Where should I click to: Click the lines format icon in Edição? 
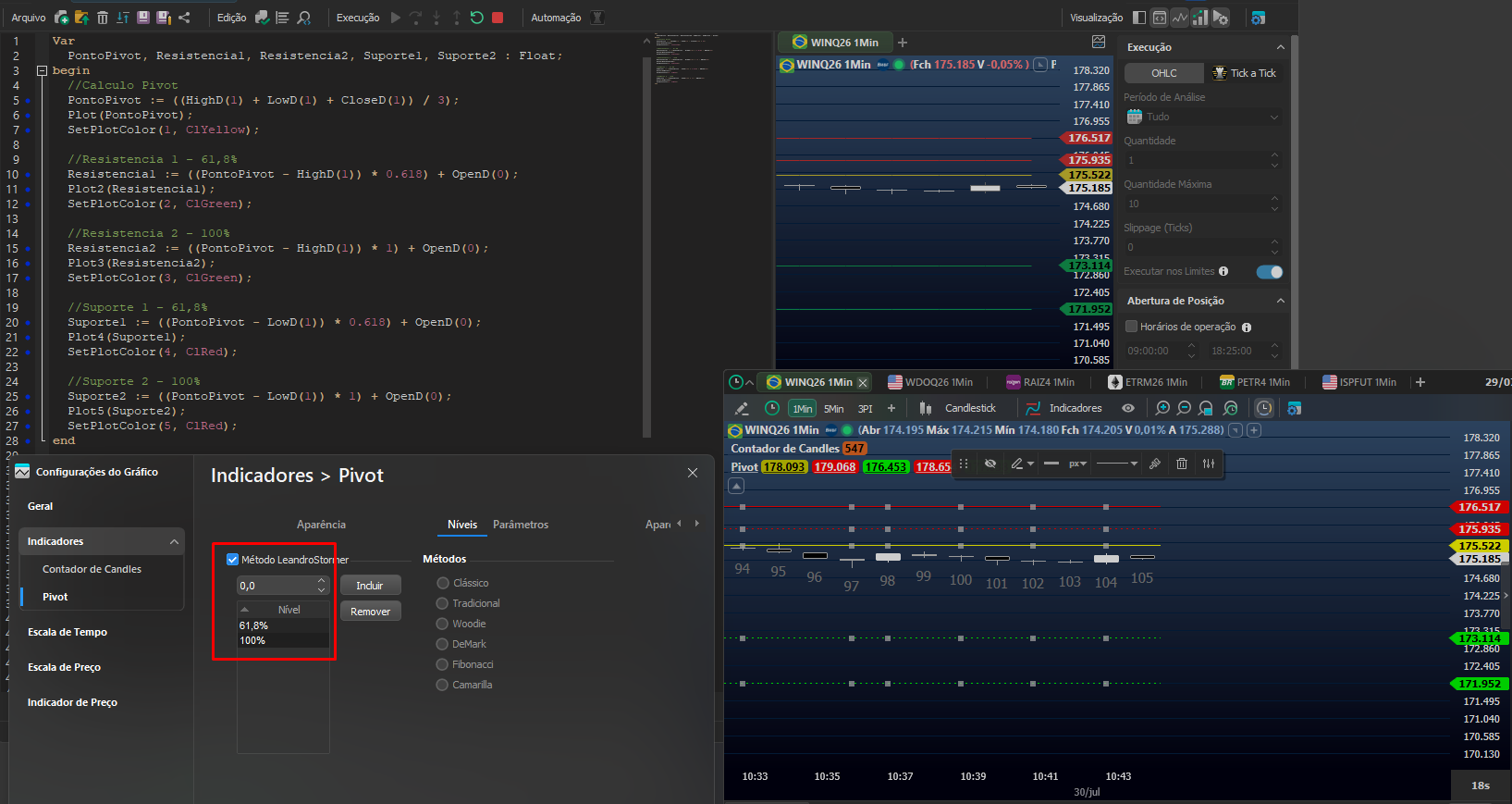coord(282,18)
